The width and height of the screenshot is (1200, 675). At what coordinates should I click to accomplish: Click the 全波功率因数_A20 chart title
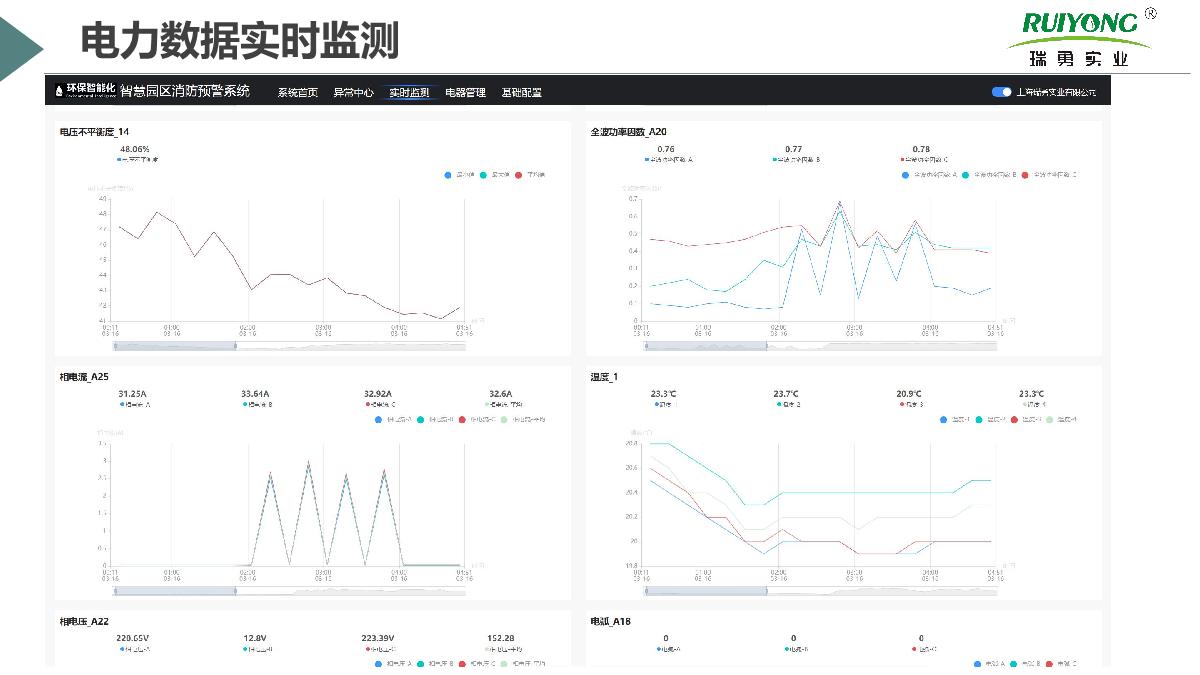628,132
